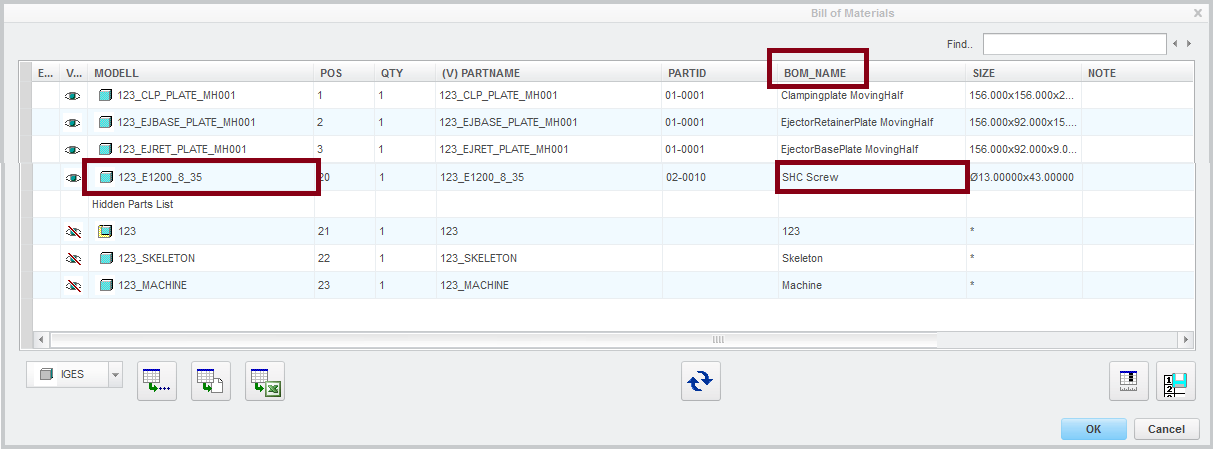The image size is (1213, 449).
Task: Open the table column settings icon
Action: (1128, 381)
